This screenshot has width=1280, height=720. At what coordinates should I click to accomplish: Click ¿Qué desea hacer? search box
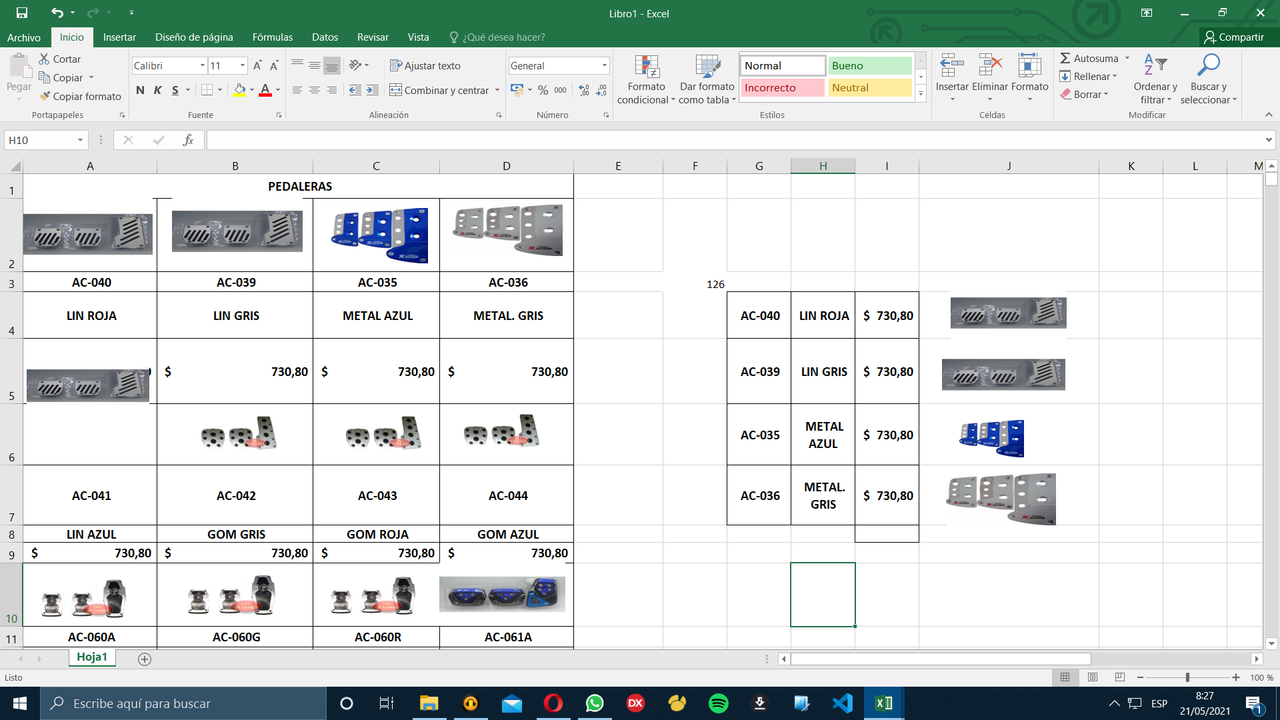click(497, 37)
